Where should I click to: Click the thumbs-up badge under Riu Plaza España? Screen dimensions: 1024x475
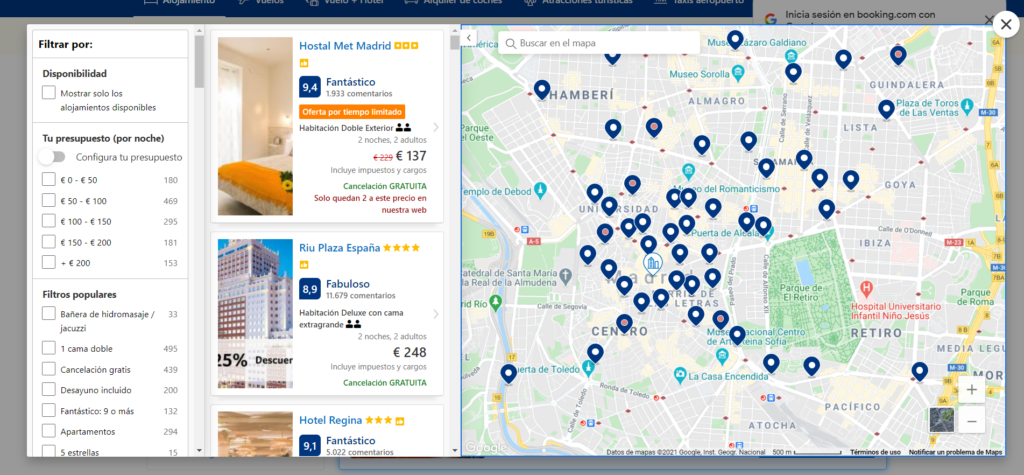coord(304,265)
